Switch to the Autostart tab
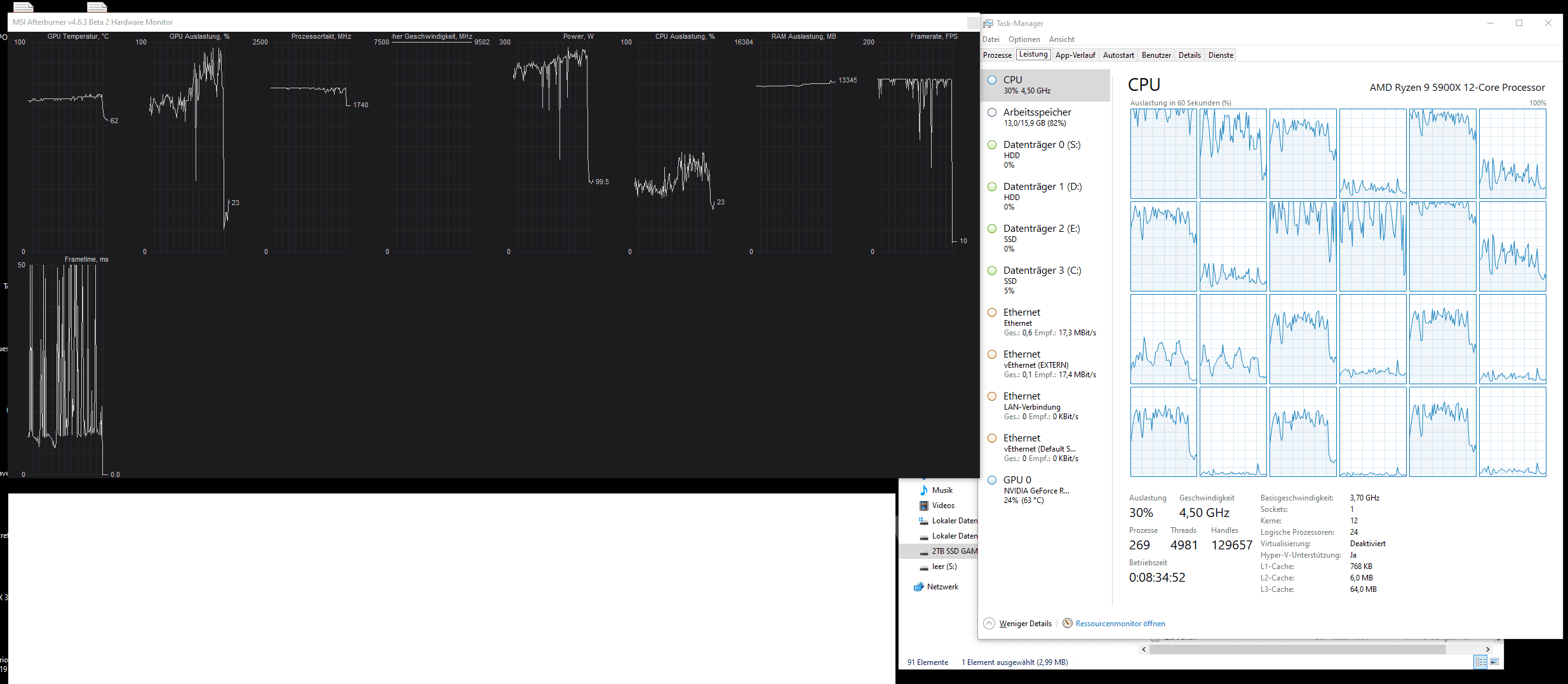This screenshot has height=684, width=1568. pyautogui.click(x=1118, y=55)
